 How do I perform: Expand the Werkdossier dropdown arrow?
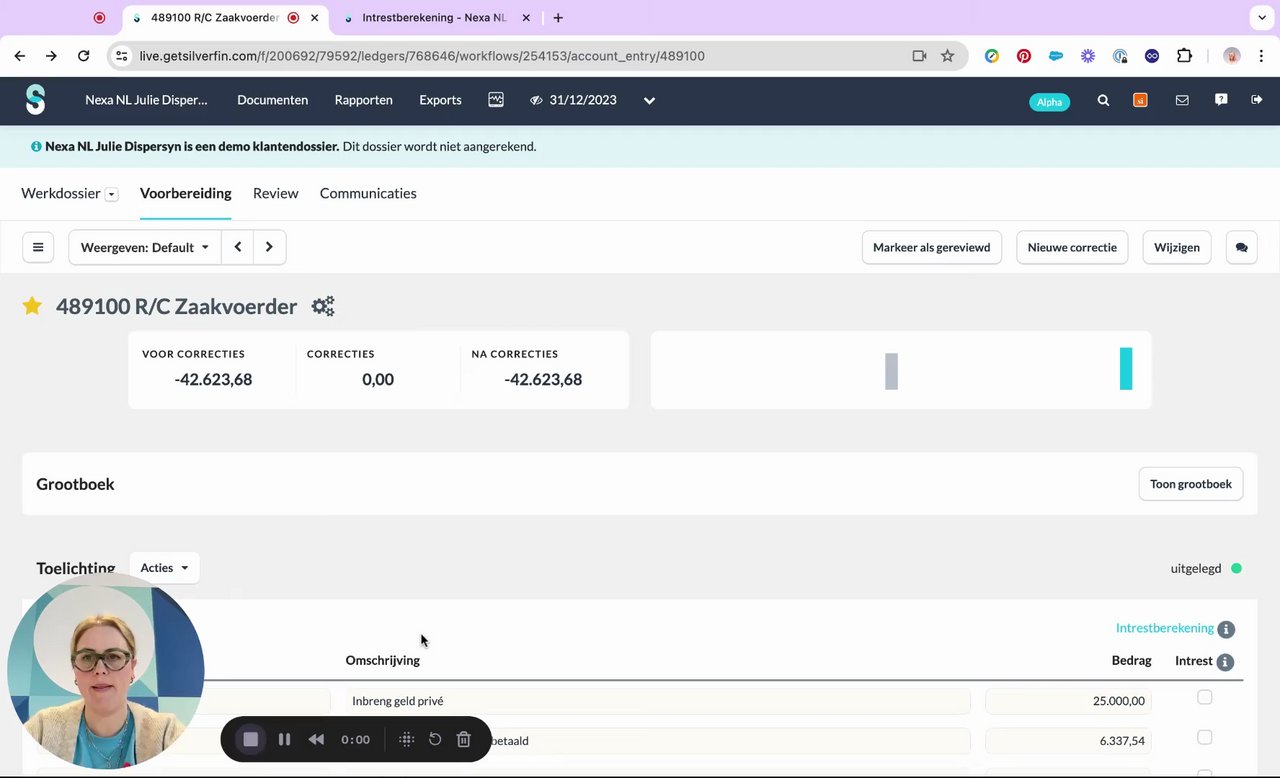(x=112, y=194)
